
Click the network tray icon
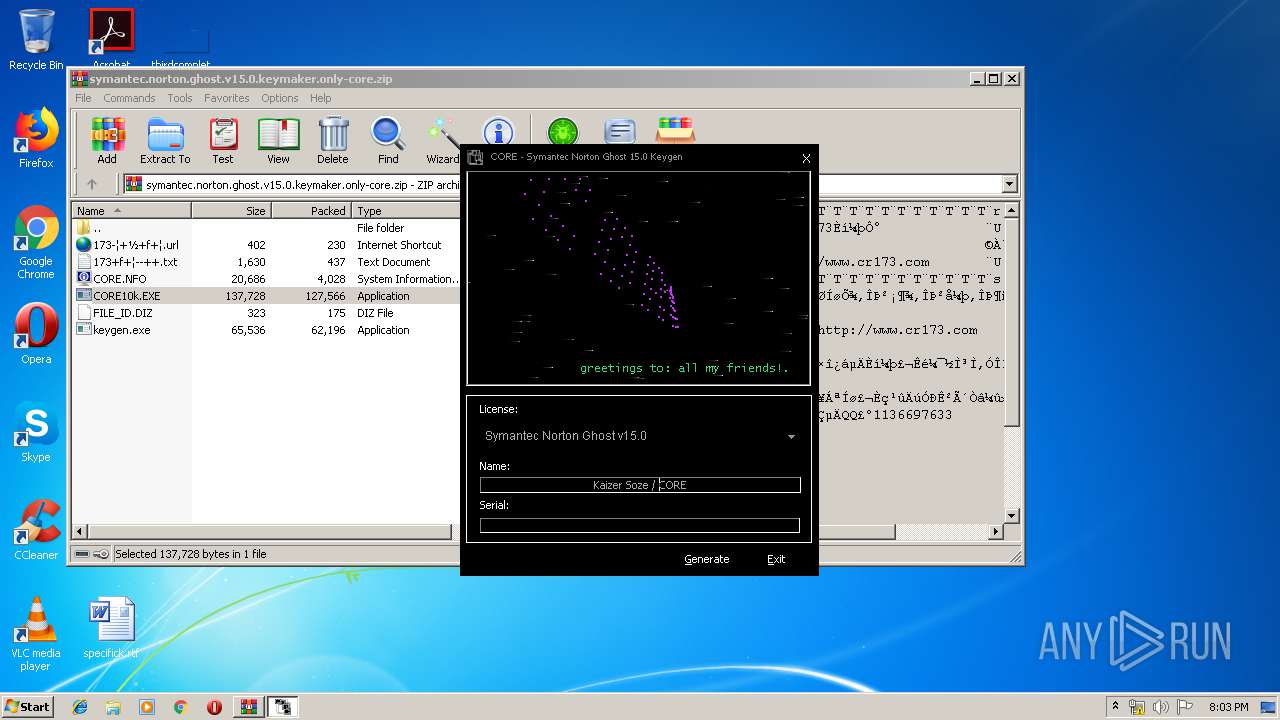pos(1137,707)
